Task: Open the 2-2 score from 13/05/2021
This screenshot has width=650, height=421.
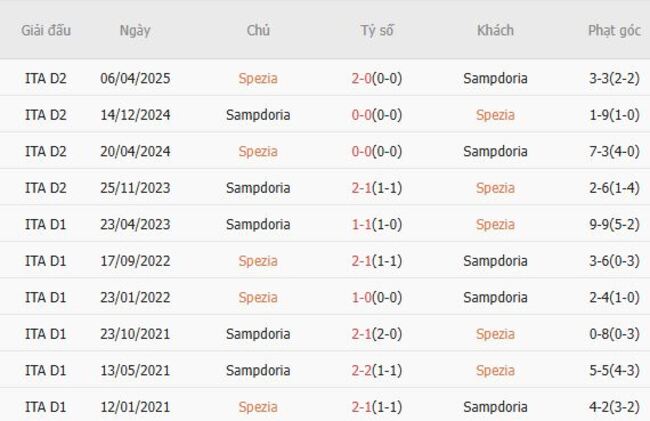Action: (x=377, y=370)
